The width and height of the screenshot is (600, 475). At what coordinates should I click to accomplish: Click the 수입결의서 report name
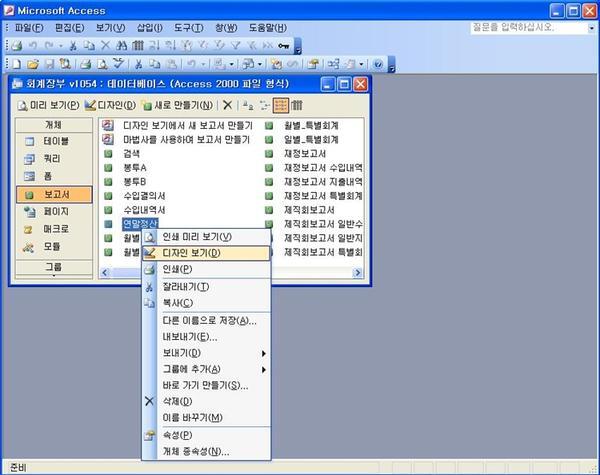144,196
